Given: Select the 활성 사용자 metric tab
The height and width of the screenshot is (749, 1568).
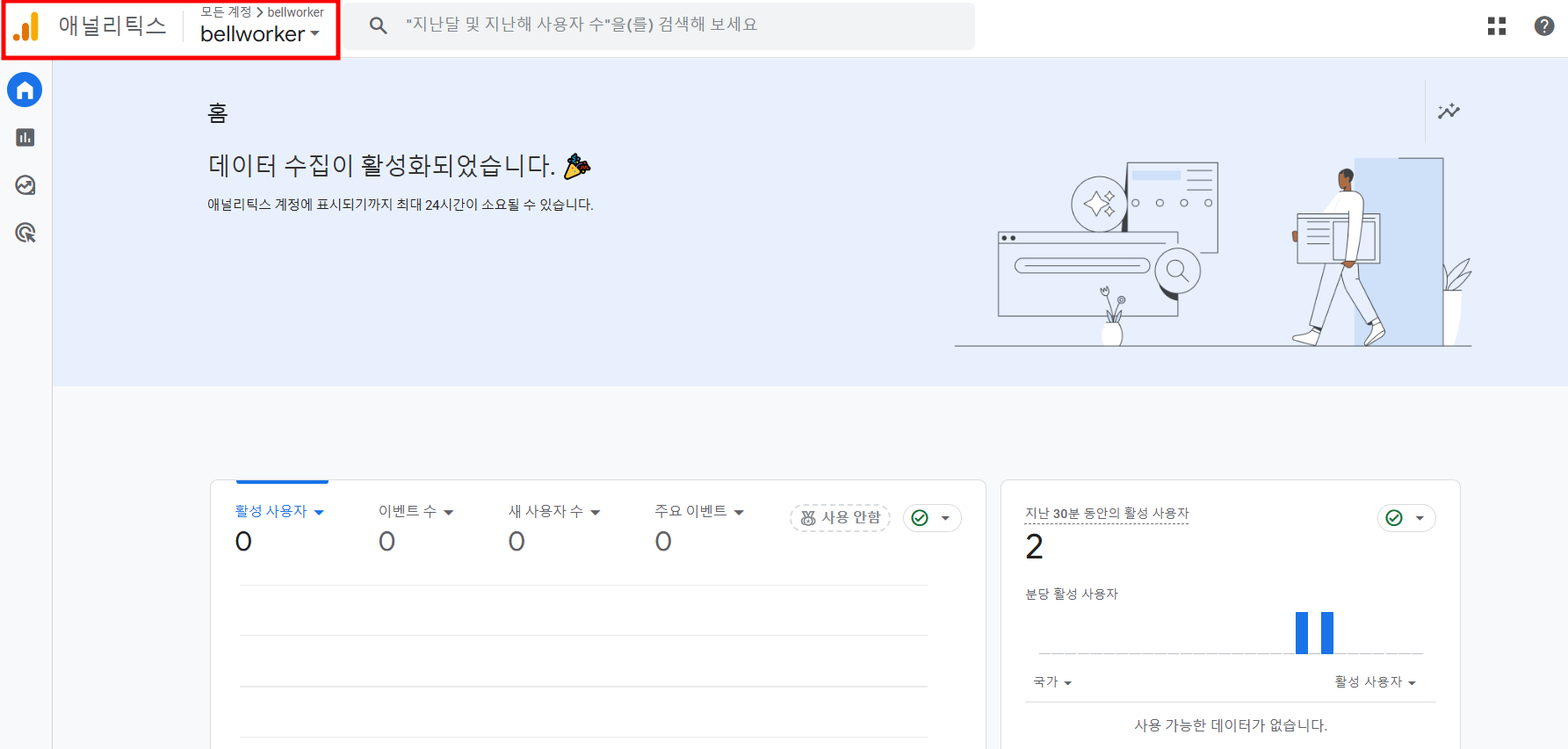Looking at the screenshot, I should click(271, 511).
